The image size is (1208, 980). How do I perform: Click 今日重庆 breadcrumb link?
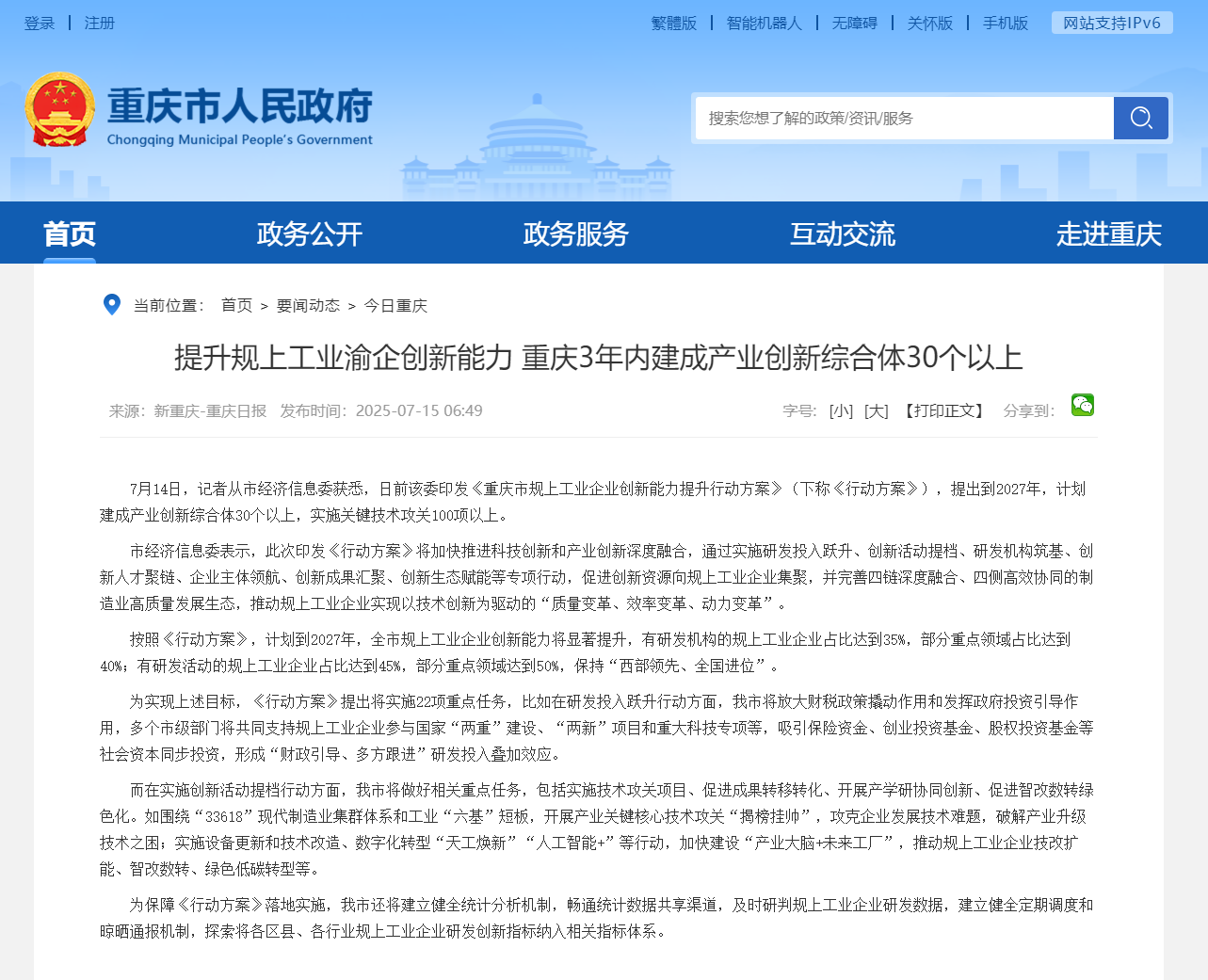click(x=395, y=305)
